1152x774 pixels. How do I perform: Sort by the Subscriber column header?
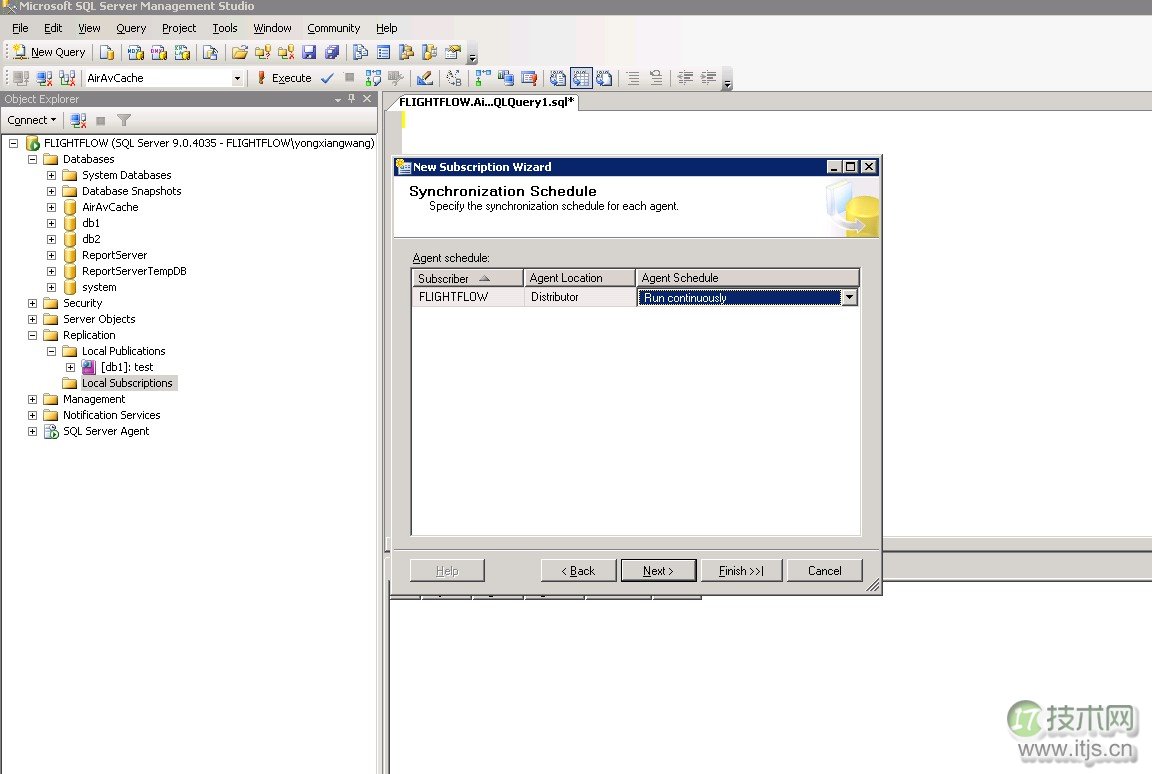tap(467, 278)
